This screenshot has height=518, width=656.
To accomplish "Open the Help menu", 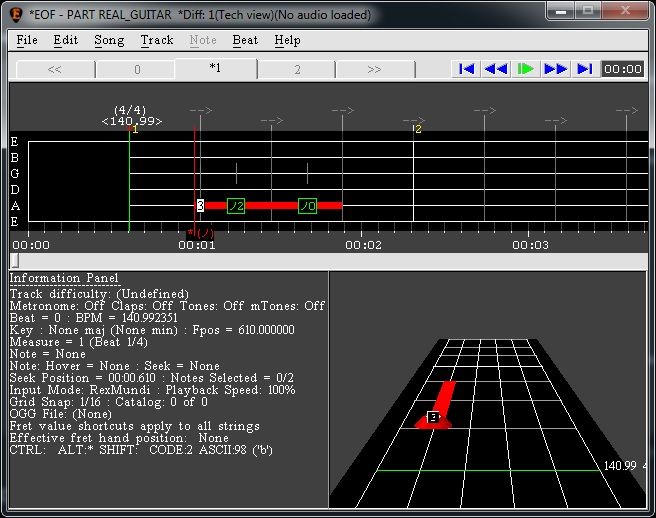I will (287, 40).
